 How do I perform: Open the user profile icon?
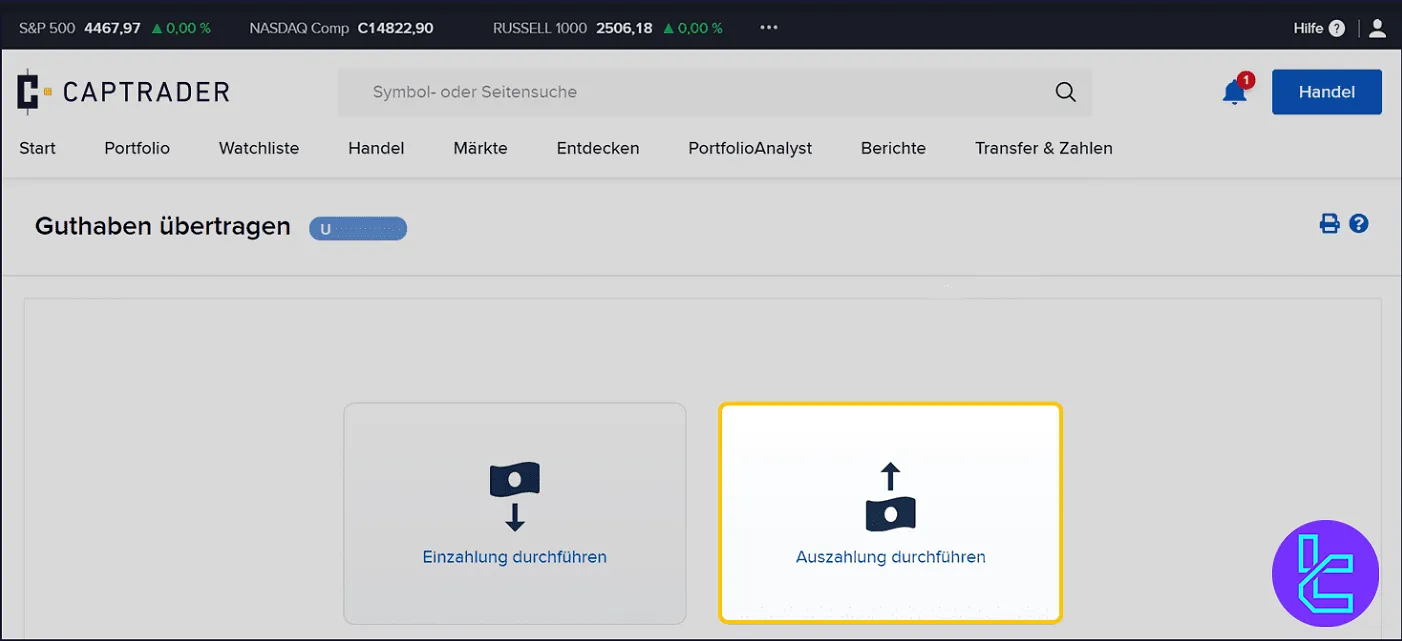(x=1377, y=28)
